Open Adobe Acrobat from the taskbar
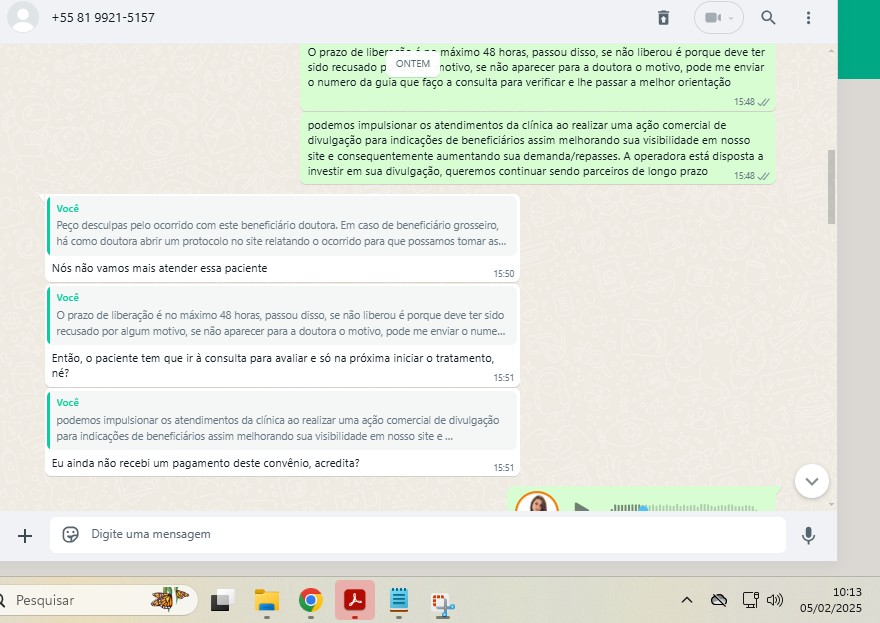Screen dimensions: 880x623 click(x=354, y=600)
